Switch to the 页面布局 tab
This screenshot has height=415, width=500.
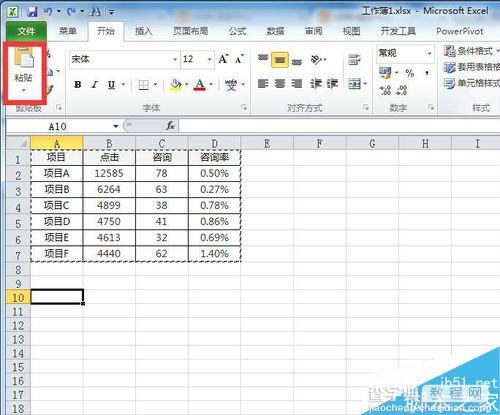(x=190, y=31)
